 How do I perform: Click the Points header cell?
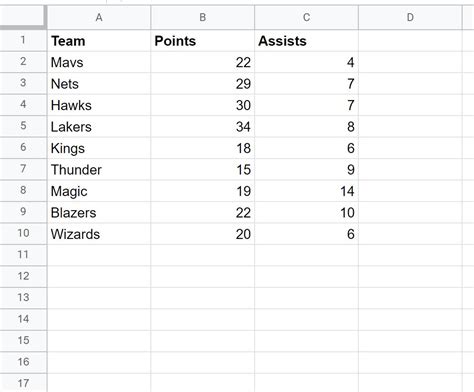click(x=203, y=41)
